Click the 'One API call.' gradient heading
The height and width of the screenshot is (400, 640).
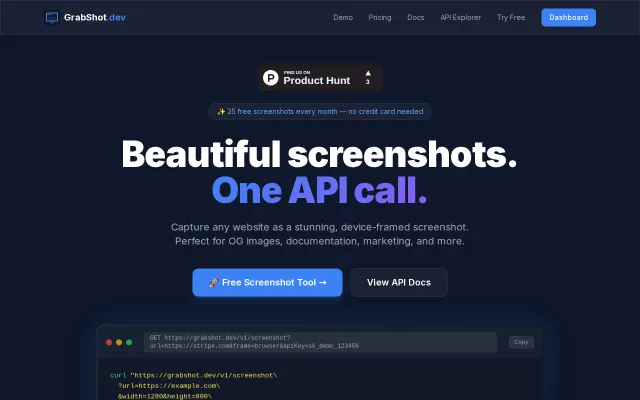click(x=320, y=190)
